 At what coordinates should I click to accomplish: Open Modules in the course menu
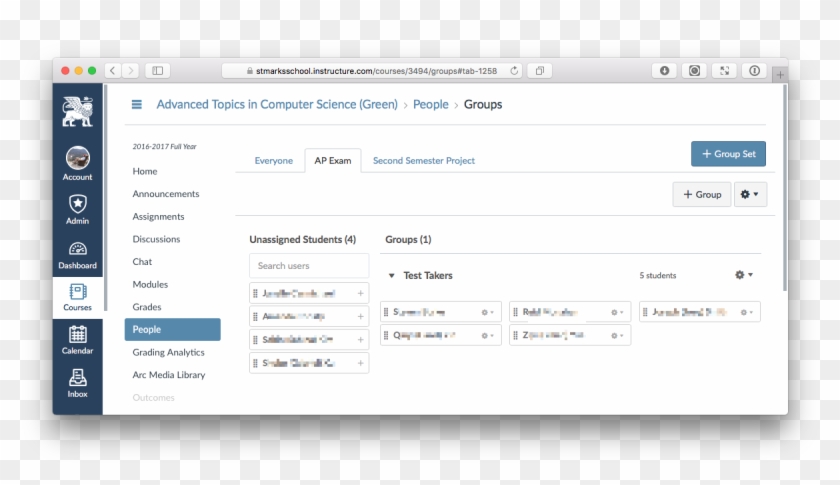(x=150, y=284)
